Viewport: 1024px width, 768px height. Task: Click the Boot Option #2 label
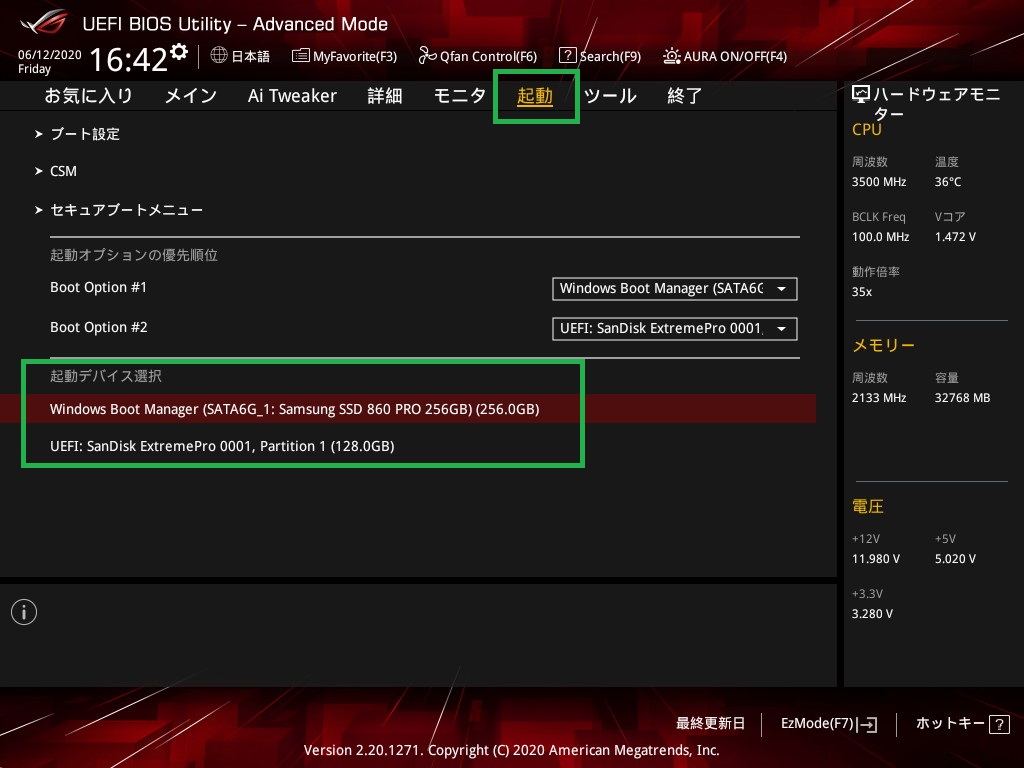click(x=99, y=327)
